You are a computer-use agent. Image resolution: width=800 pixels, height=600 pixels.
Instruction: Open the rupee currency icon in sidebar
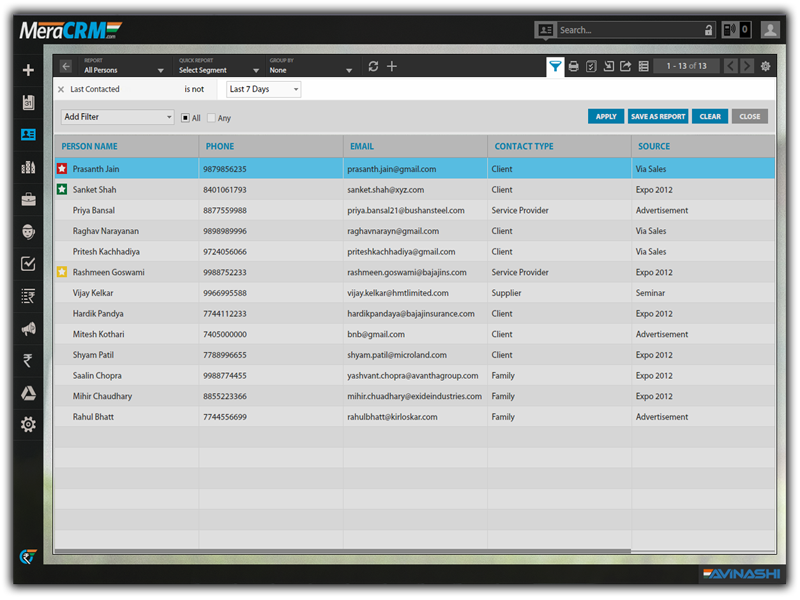click(28, 361)
